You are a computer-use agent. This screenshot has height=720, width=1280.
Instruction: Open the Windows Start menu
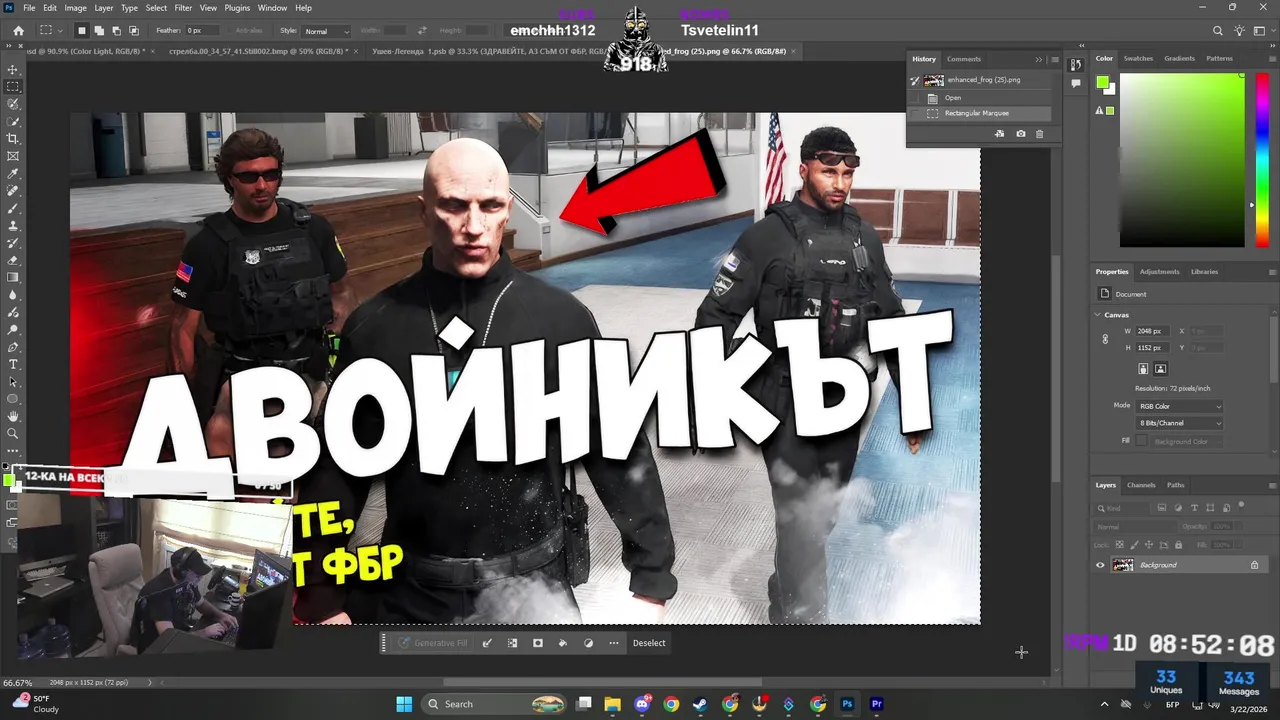(404, 704)
